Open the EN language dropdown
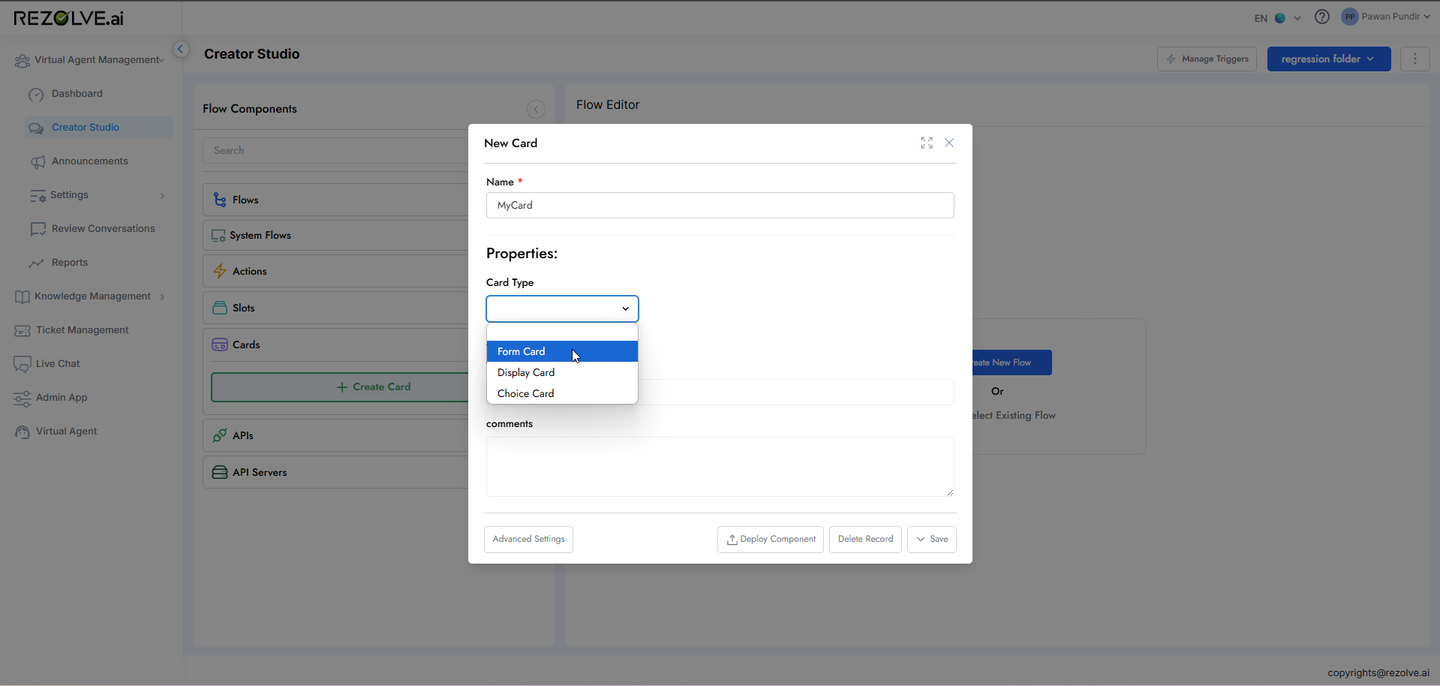The height and width of the screenshot is (686, 1440). click(1277, 18)
